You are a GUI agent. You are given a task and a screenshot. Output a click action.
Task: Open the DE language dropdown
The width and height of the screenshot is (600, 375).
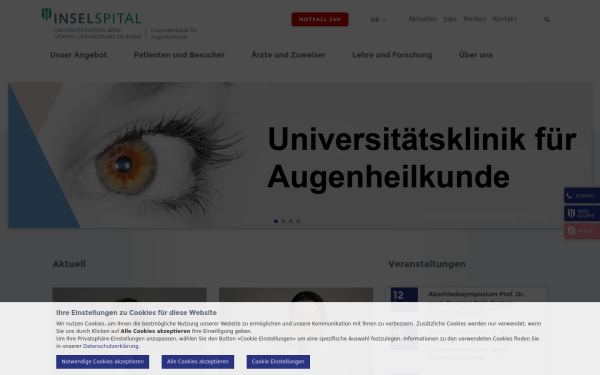click(x=378, y=20)
